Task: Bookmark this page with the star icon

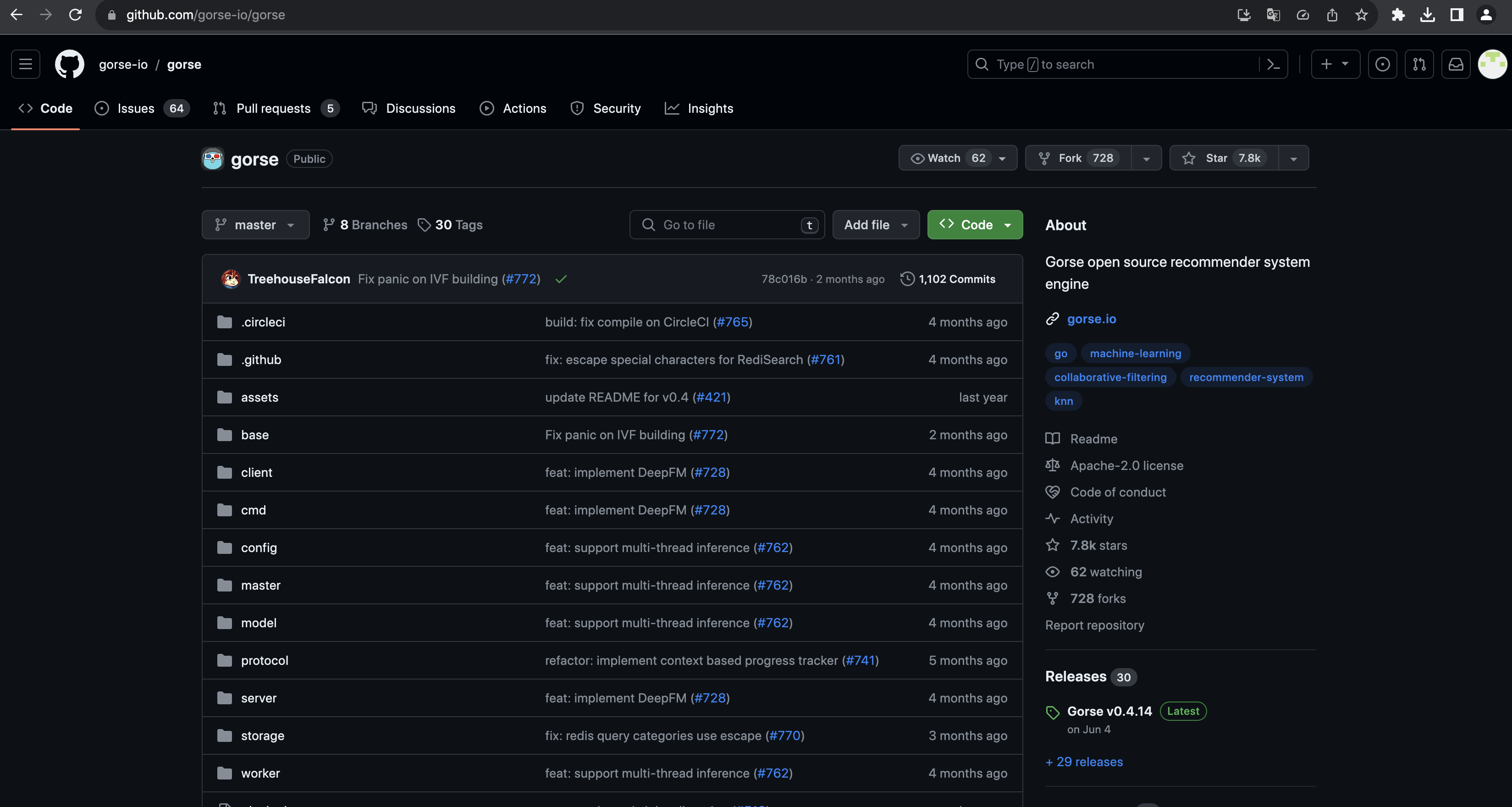Action: point(1362,15)
